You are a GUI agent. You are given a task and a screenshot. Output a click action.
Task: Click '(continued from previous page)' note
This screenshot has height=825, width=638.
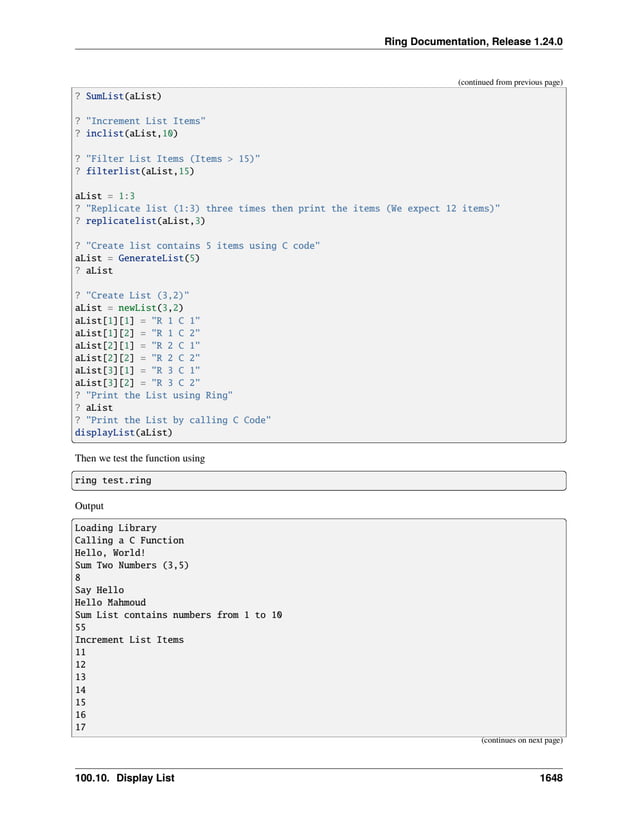[x=510, y=82]
